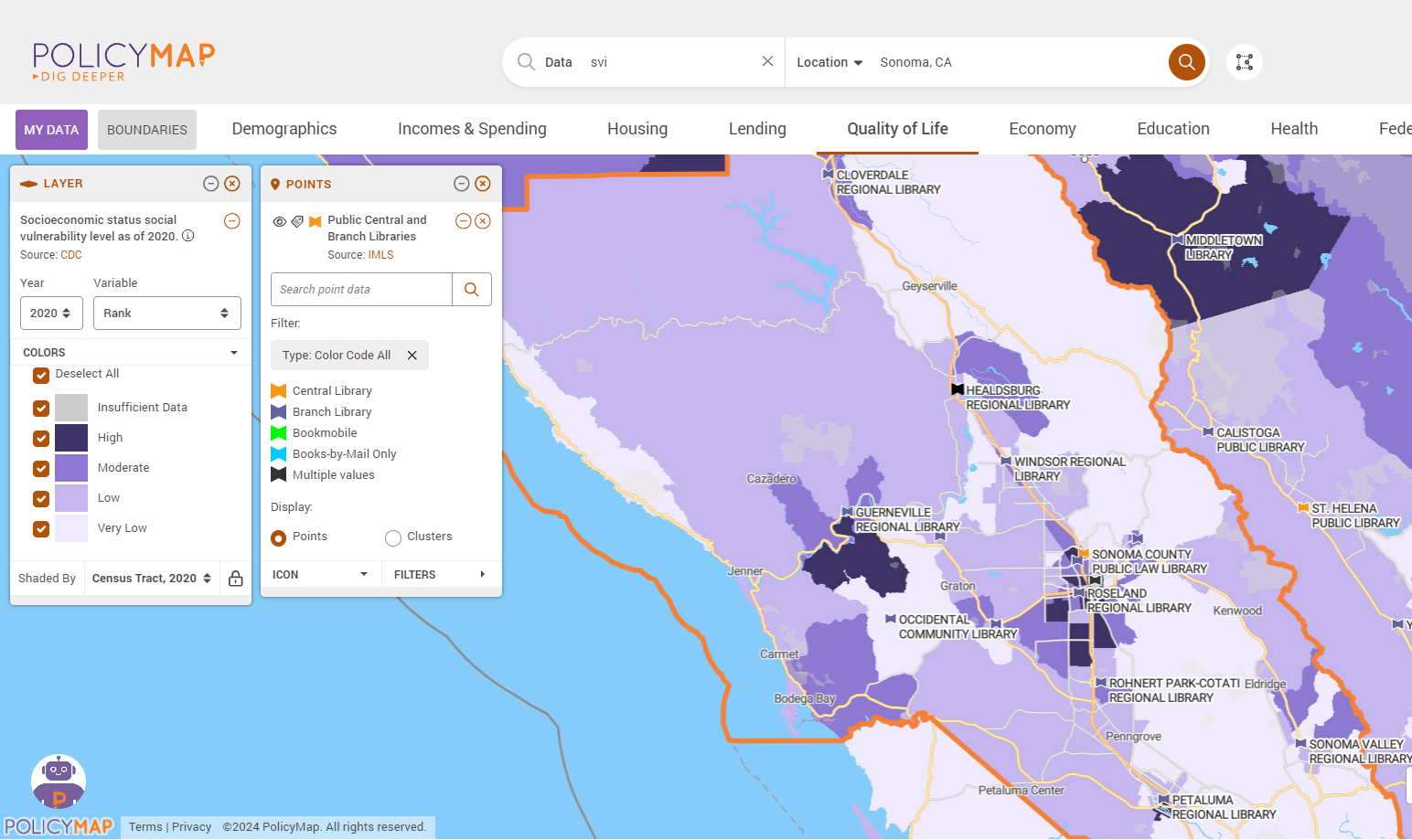Image resolution: width=1412 pixels, height=840 pixels.
Task: Close the Points panel
Action: [x=483, y=184]
